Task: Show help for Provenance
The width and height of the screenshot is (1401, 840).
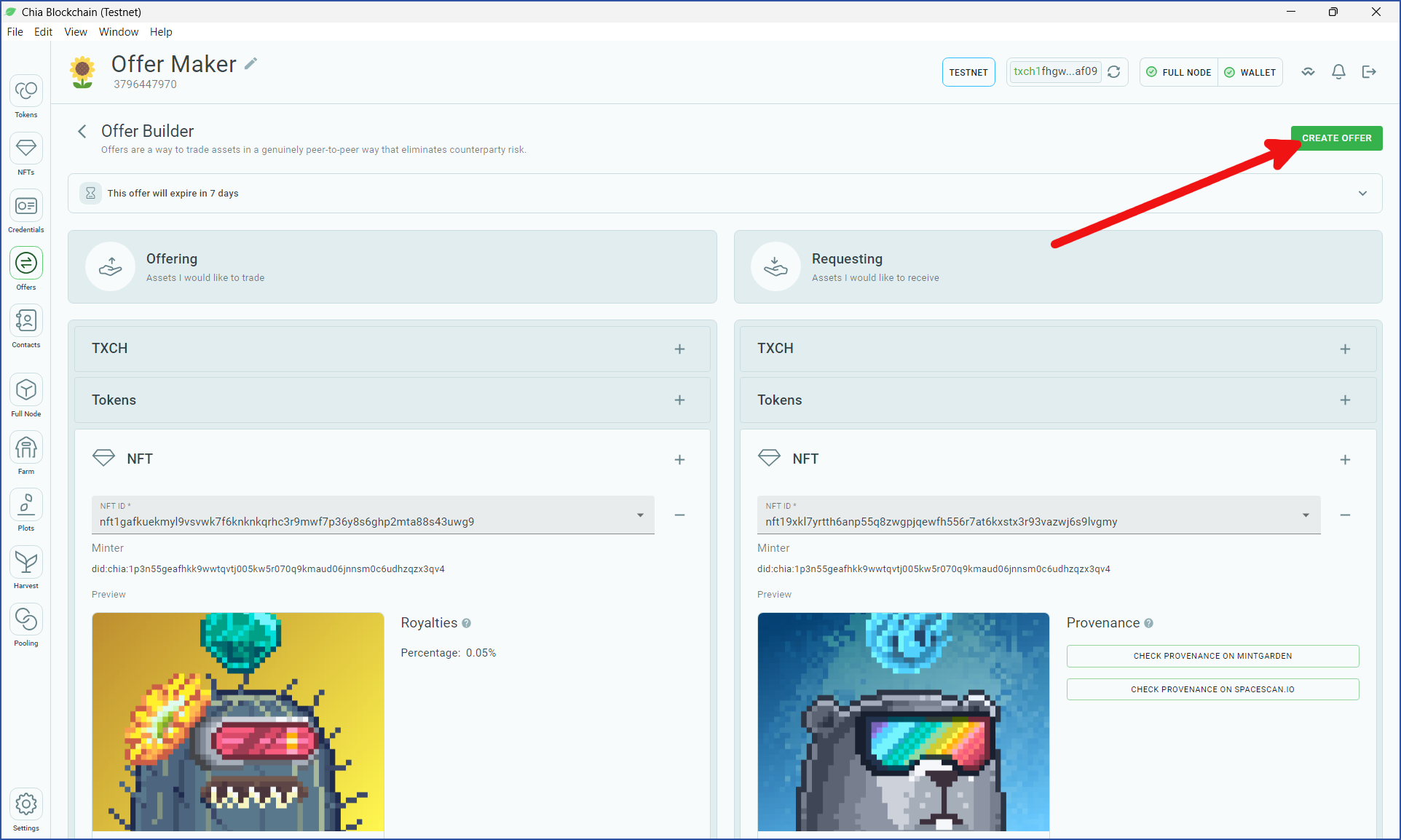Action: (x=1148, y=623)
